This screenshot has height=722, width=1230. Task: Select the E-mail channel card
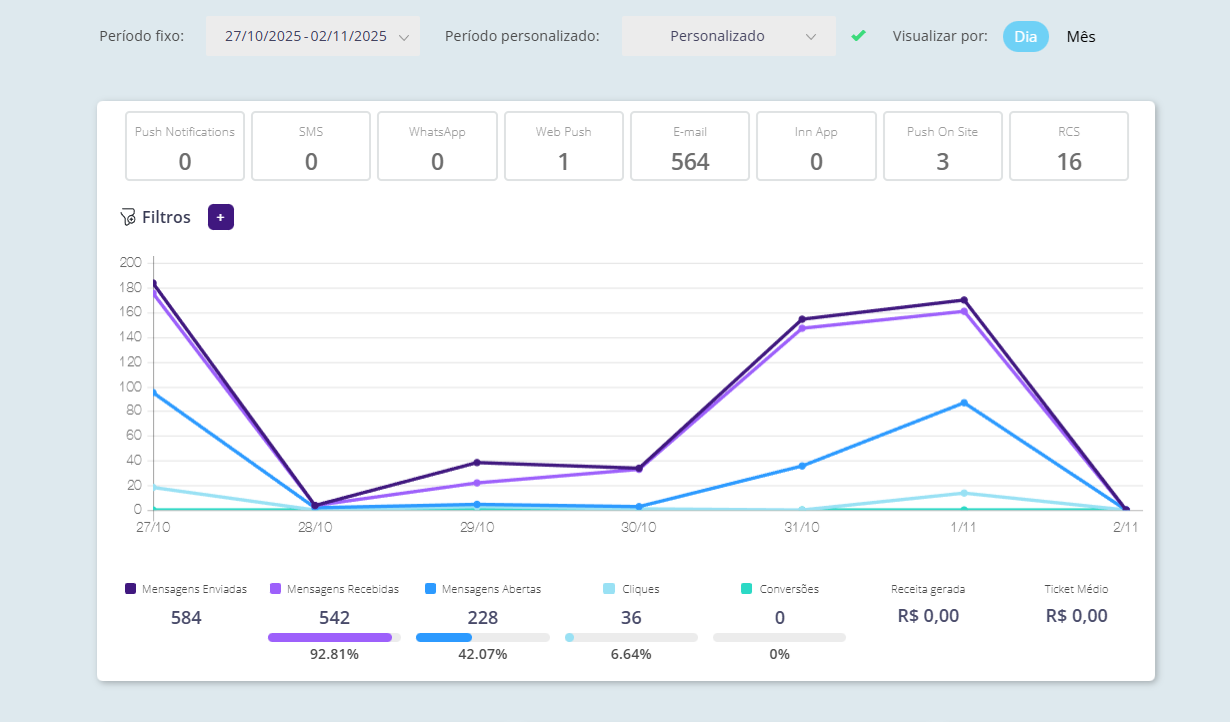[x=690, y=146]
